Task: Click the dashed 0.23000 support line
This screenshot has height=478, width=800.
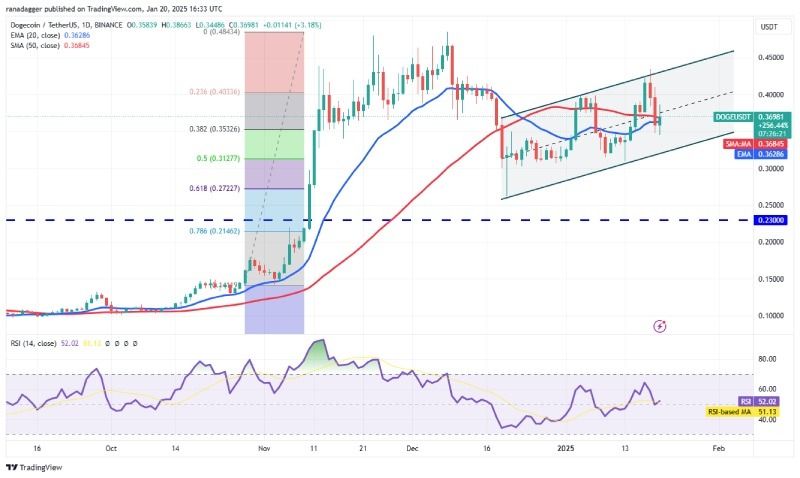Action: click(380, 220)
